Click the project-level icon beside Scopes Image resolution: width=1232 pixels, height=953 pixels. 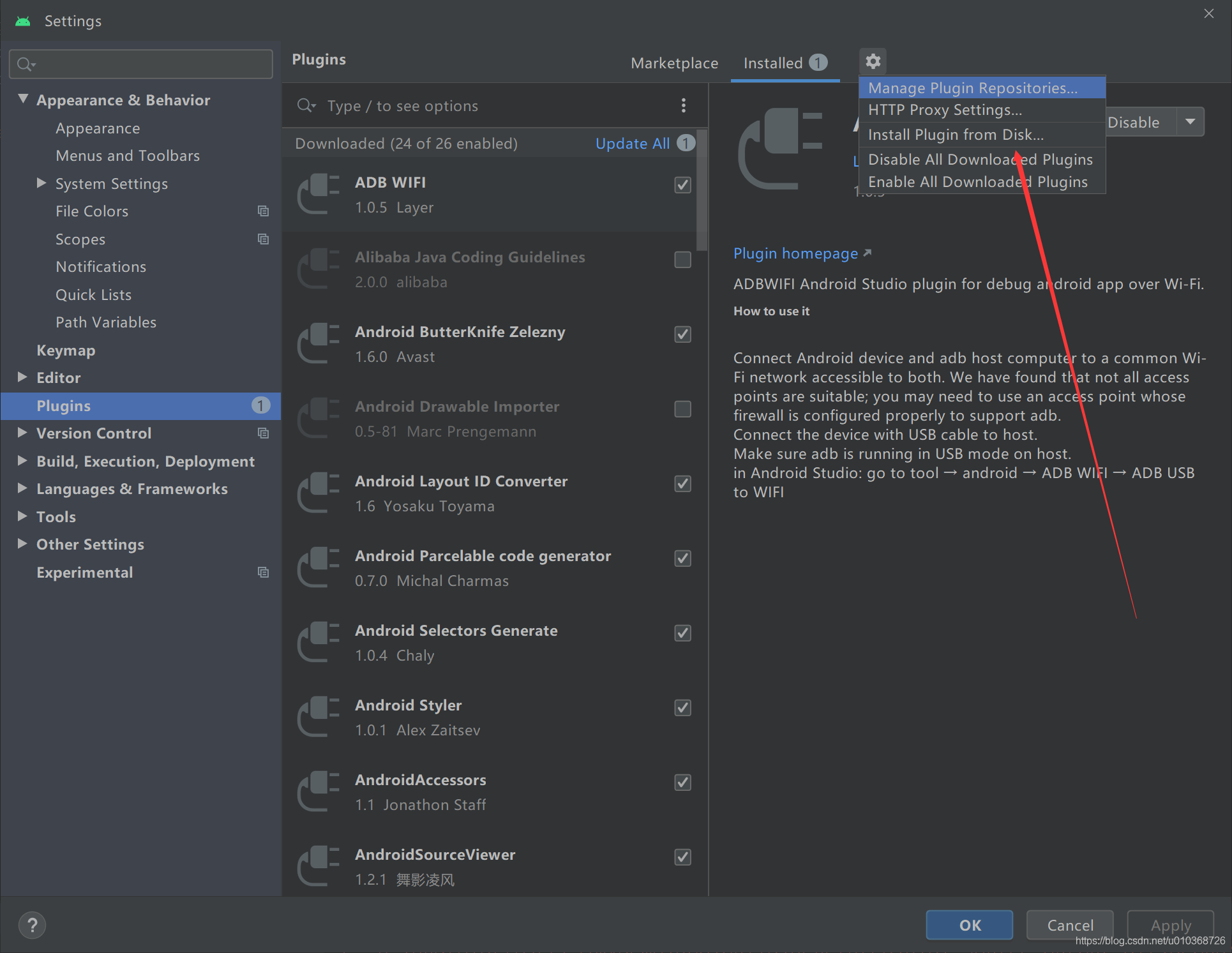click(263, 239)
